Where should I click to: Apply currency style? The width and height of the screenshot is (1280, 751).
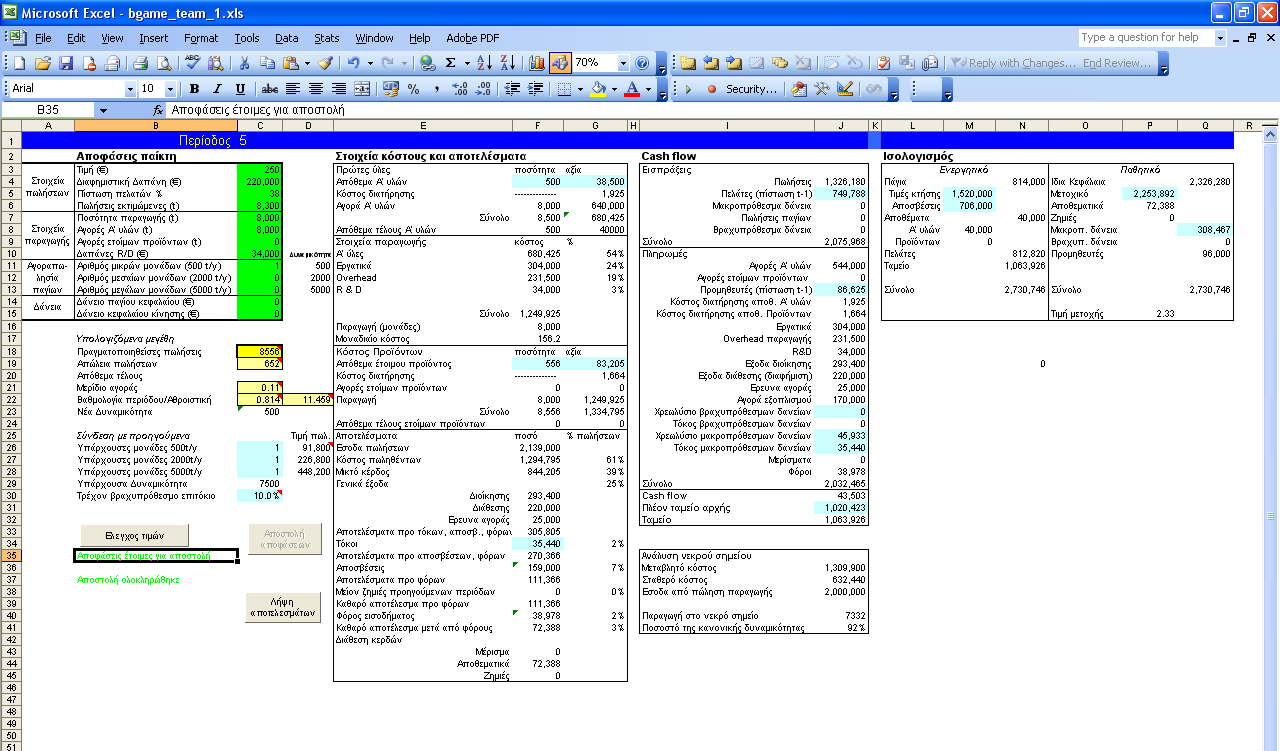tap(390, 89)
